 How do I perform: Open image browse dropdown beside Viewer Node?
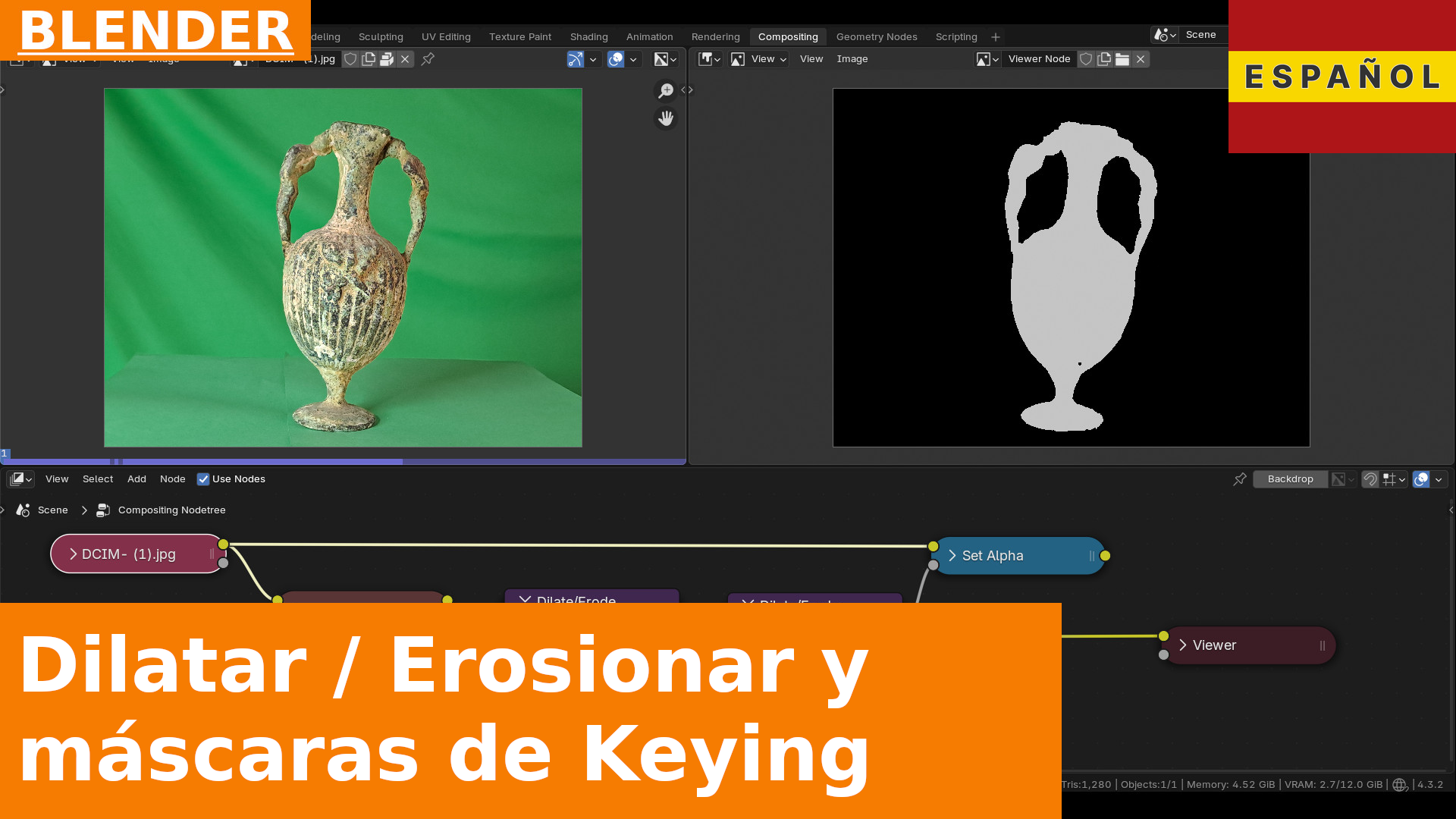pyautogui.click(x=987, y=59)
